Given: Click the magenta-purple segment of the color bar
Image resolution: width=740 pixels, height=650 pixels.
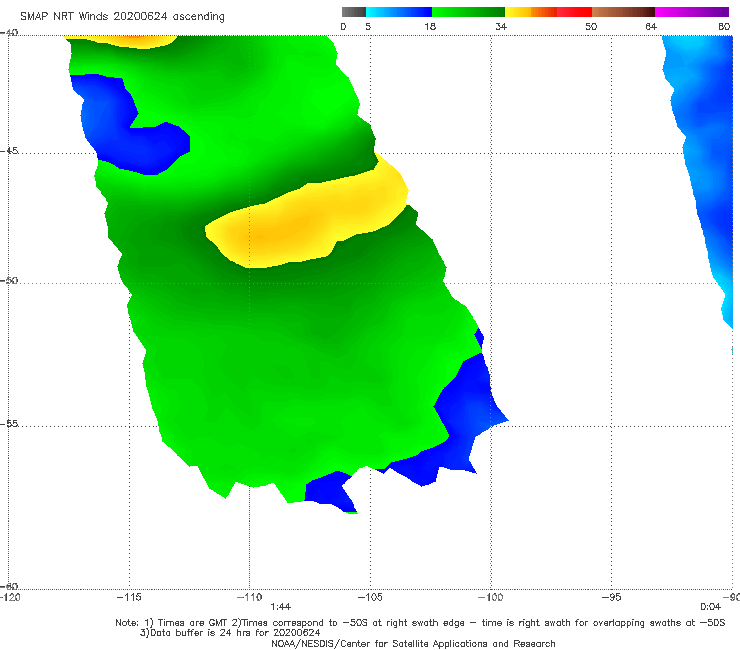Looking at the screenshot, I should 692,12.
